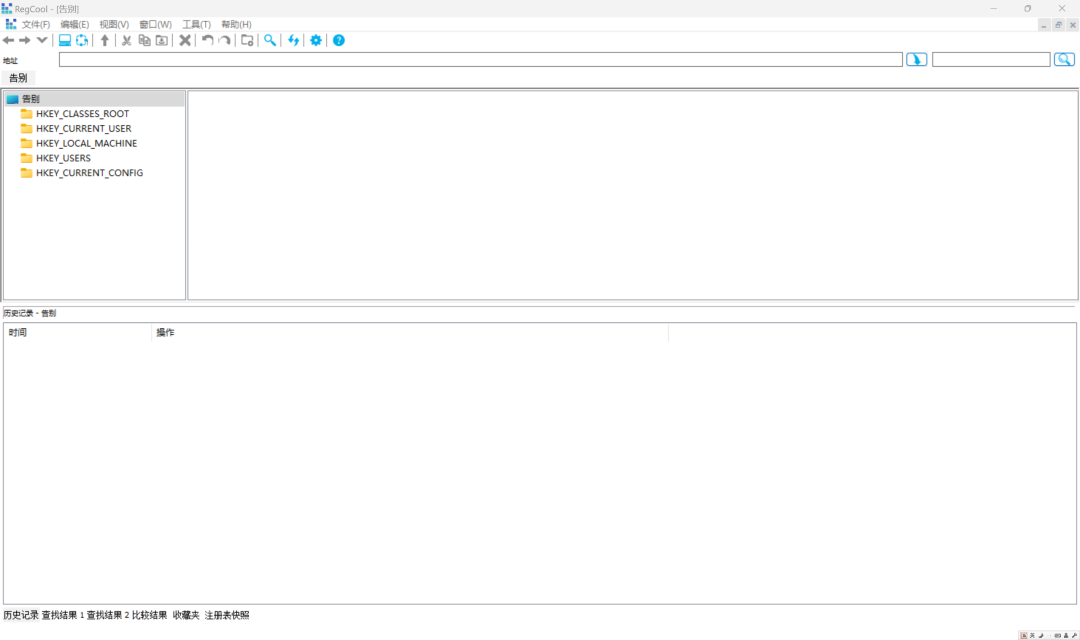Switch to the 注册表快照 tab
The width and height of the screenshot is (1080, 640).
click(227, 615)
